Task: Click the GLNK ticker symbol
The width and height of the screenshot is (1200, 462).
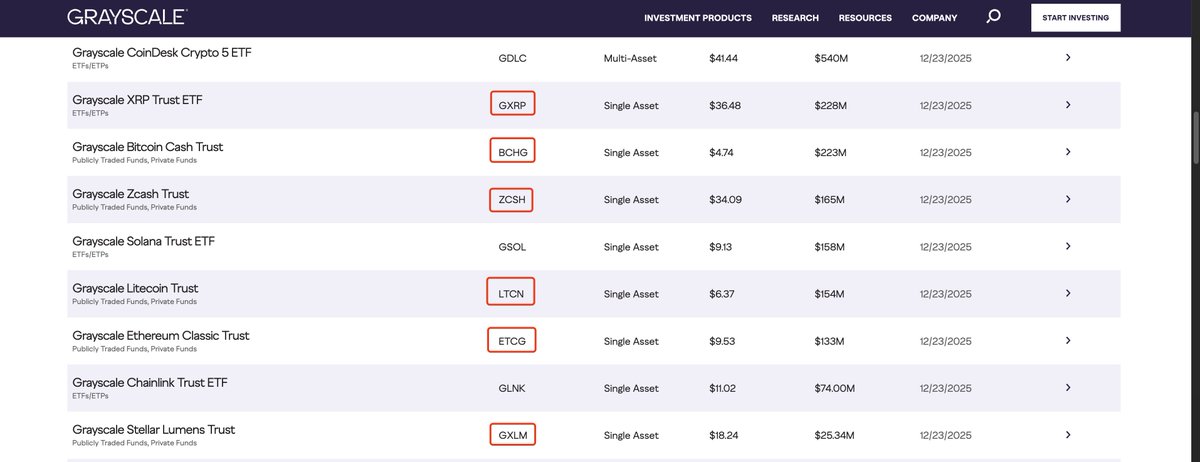Action: (512, 388)
